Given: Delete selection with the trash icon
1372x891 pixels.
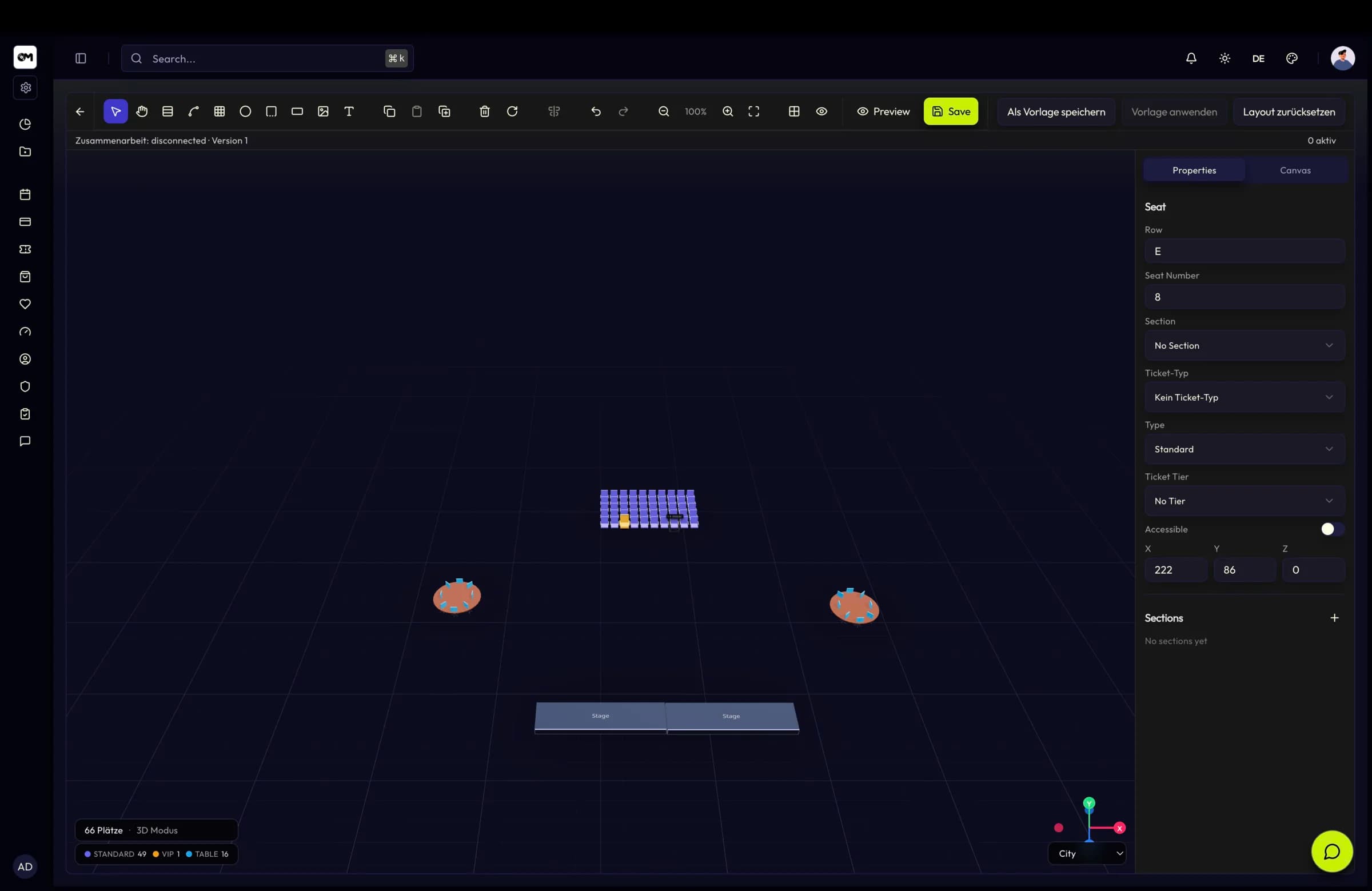Looking at the screenshot, I should pyautogui.click(x=485, y=111).
